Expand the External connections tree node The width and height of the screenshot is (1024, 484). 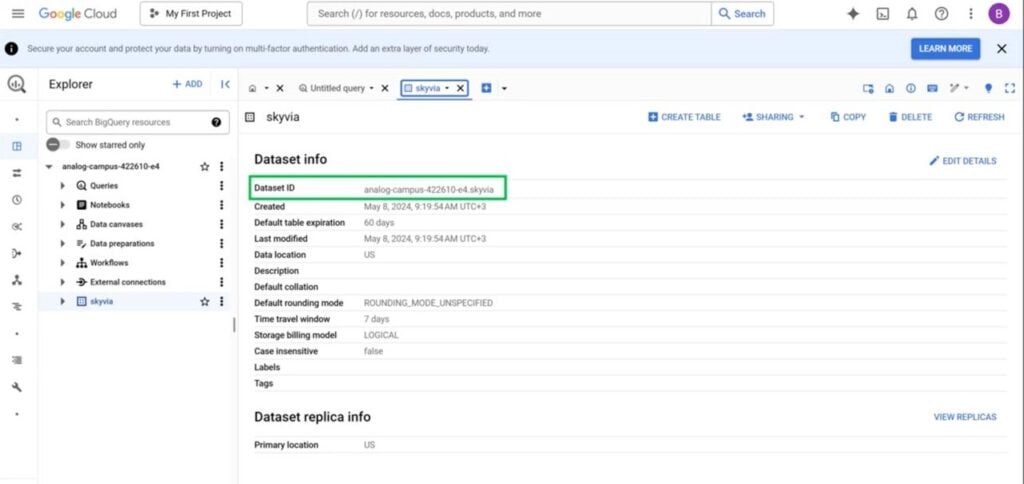pyautogui.click(x=63, y=282)
